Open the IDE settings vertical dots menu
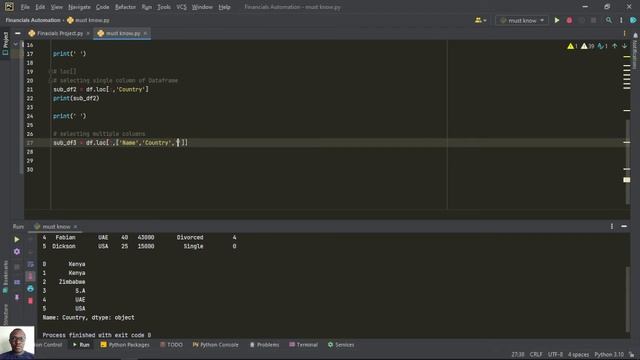The image size is (640, 360). [621, 20]
